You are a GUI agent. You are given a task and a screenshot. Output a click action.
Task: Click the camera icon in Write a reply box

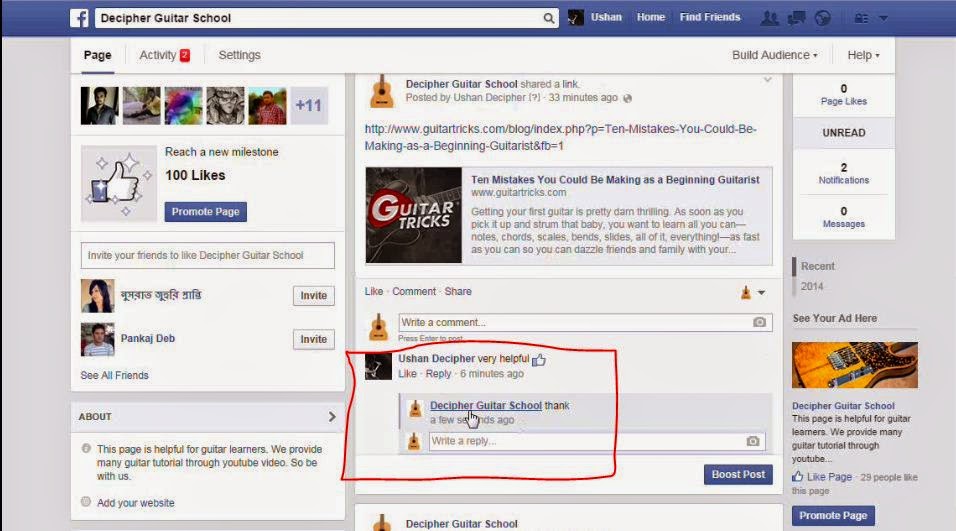[x=753, y=441]
